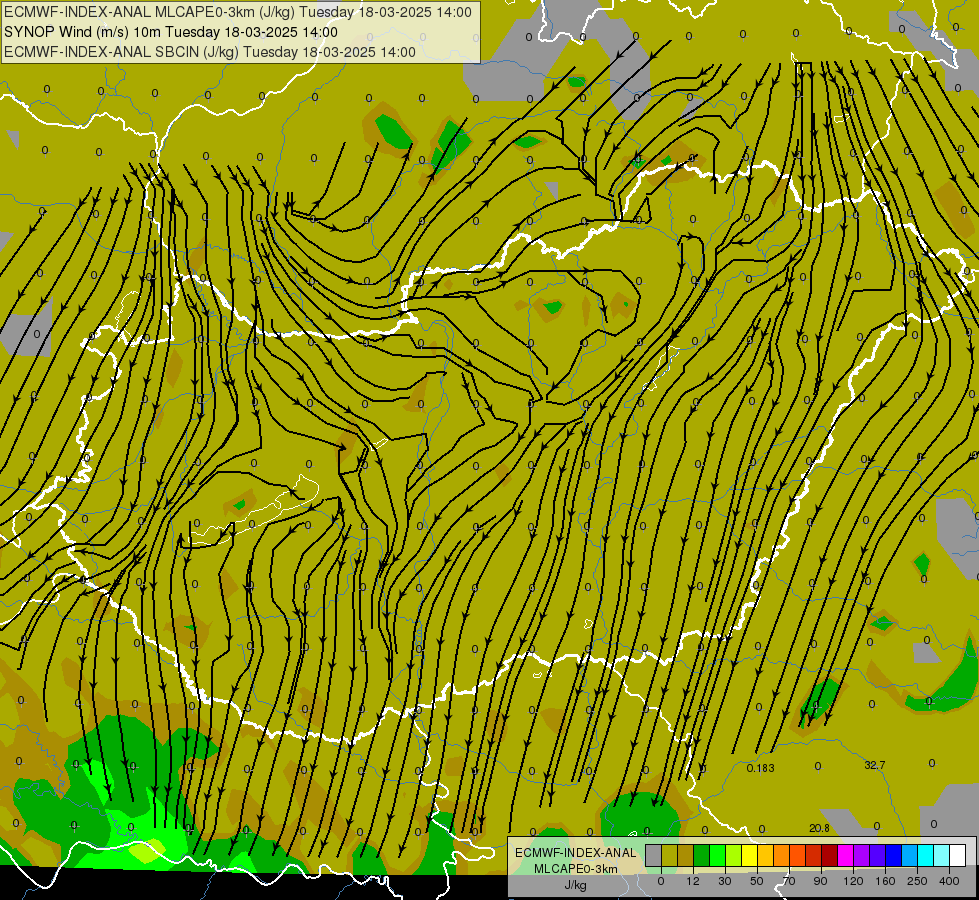979x900 pixels.
Task: Click the dark green legend swatch above 12
Action: 702,855
